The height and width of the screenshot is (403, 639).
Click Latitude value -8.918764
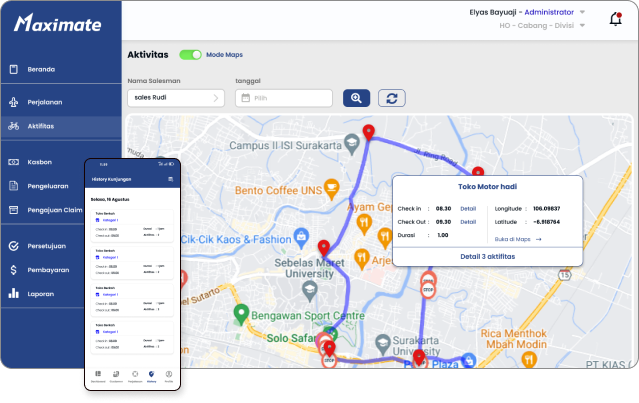tap(546, 222)
